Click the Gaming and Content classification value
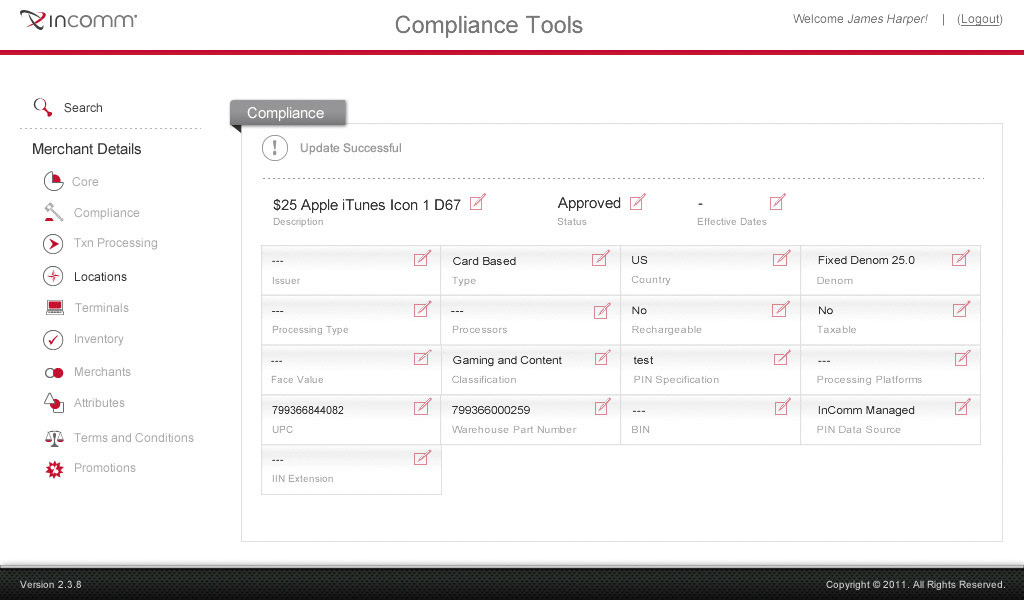This screenshot has height=600, width=1024. click(x=507, y=360)
